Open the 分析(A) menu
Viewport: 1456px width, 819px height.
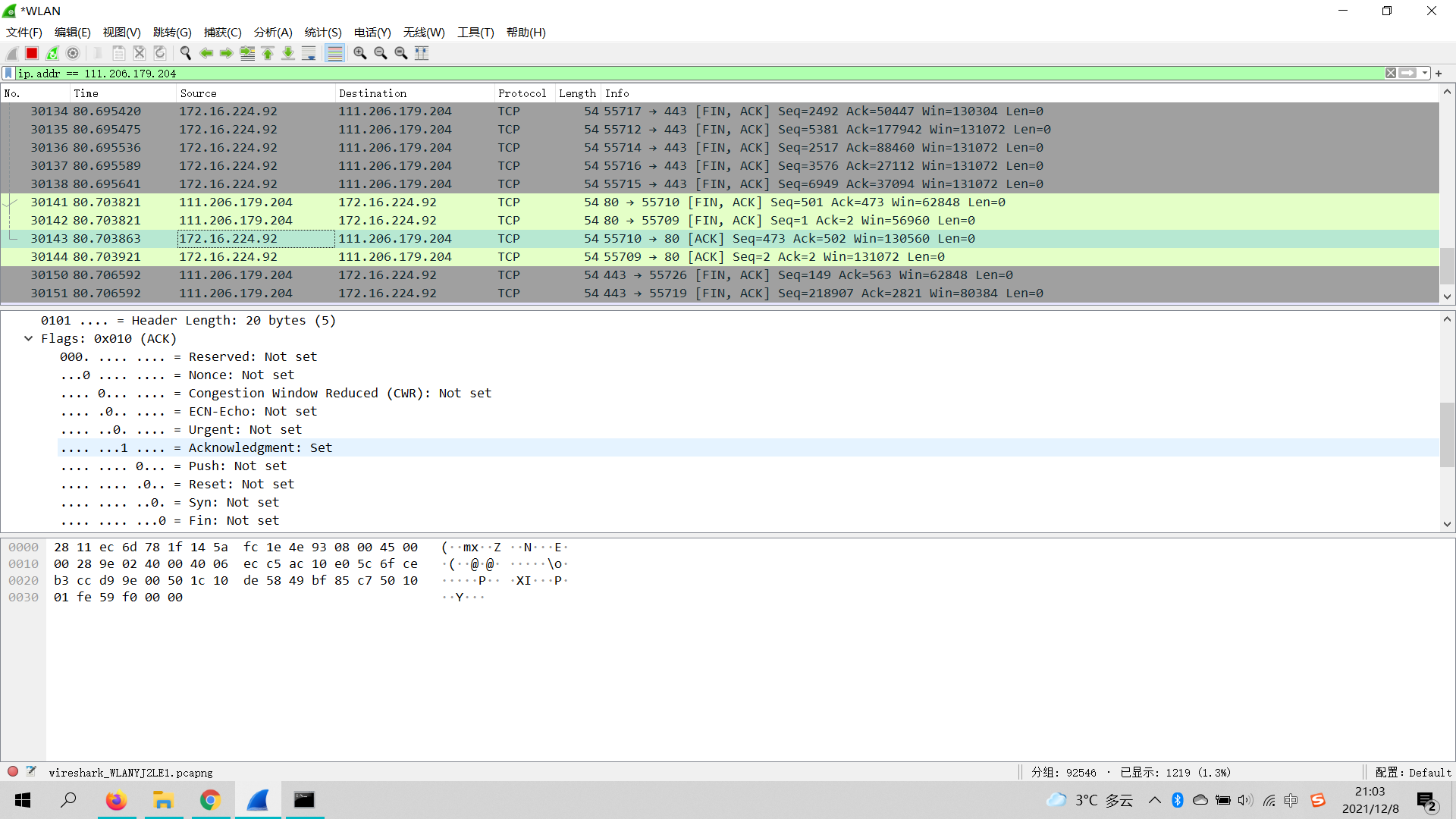point(273,33)
